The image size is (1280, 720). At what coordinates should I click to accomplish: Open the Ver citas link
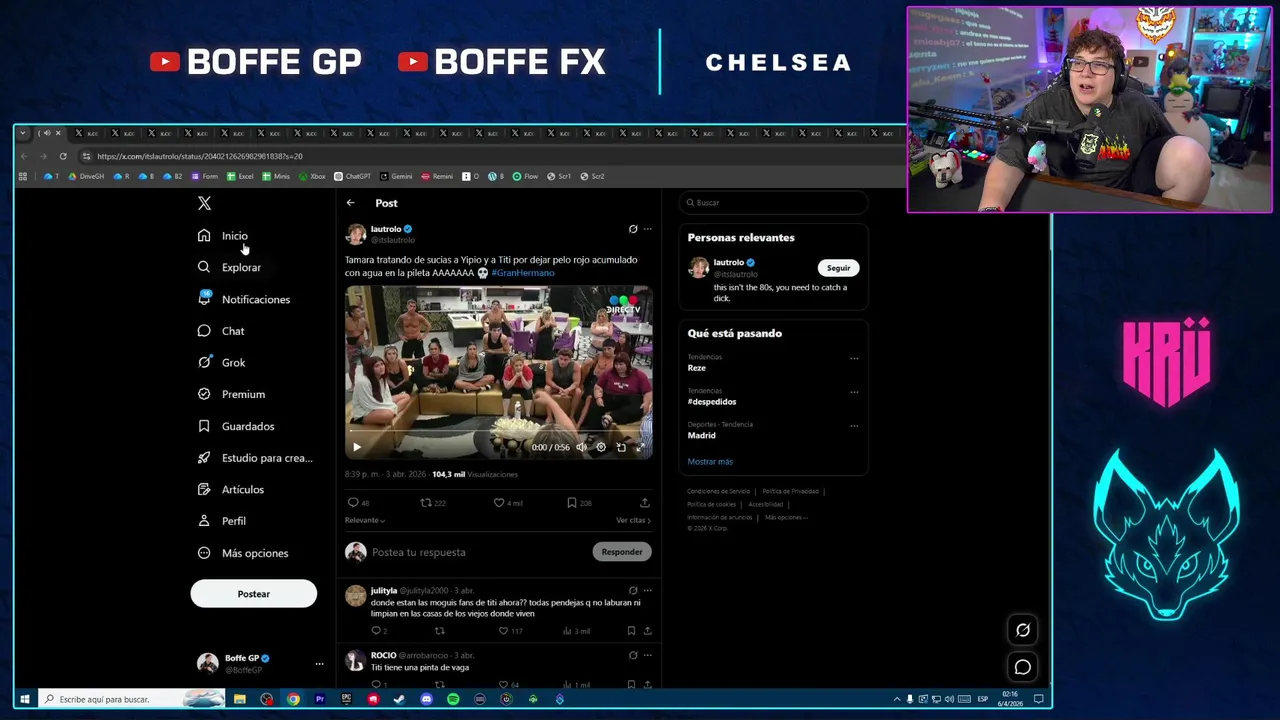click(633, 520)
